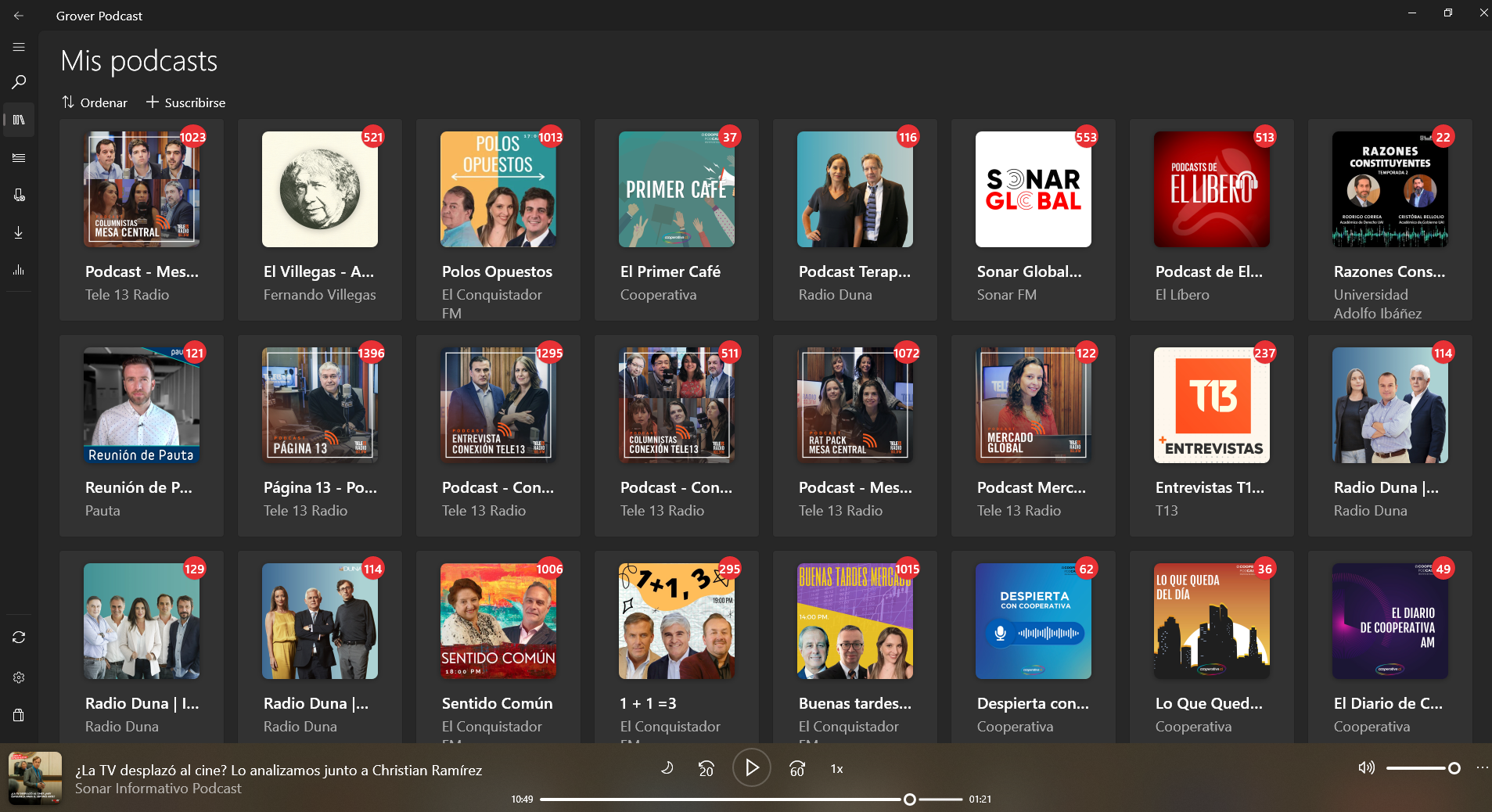Open Sonar Global podcast
Screen dimensions: 1492x812
coord(1034,220)
